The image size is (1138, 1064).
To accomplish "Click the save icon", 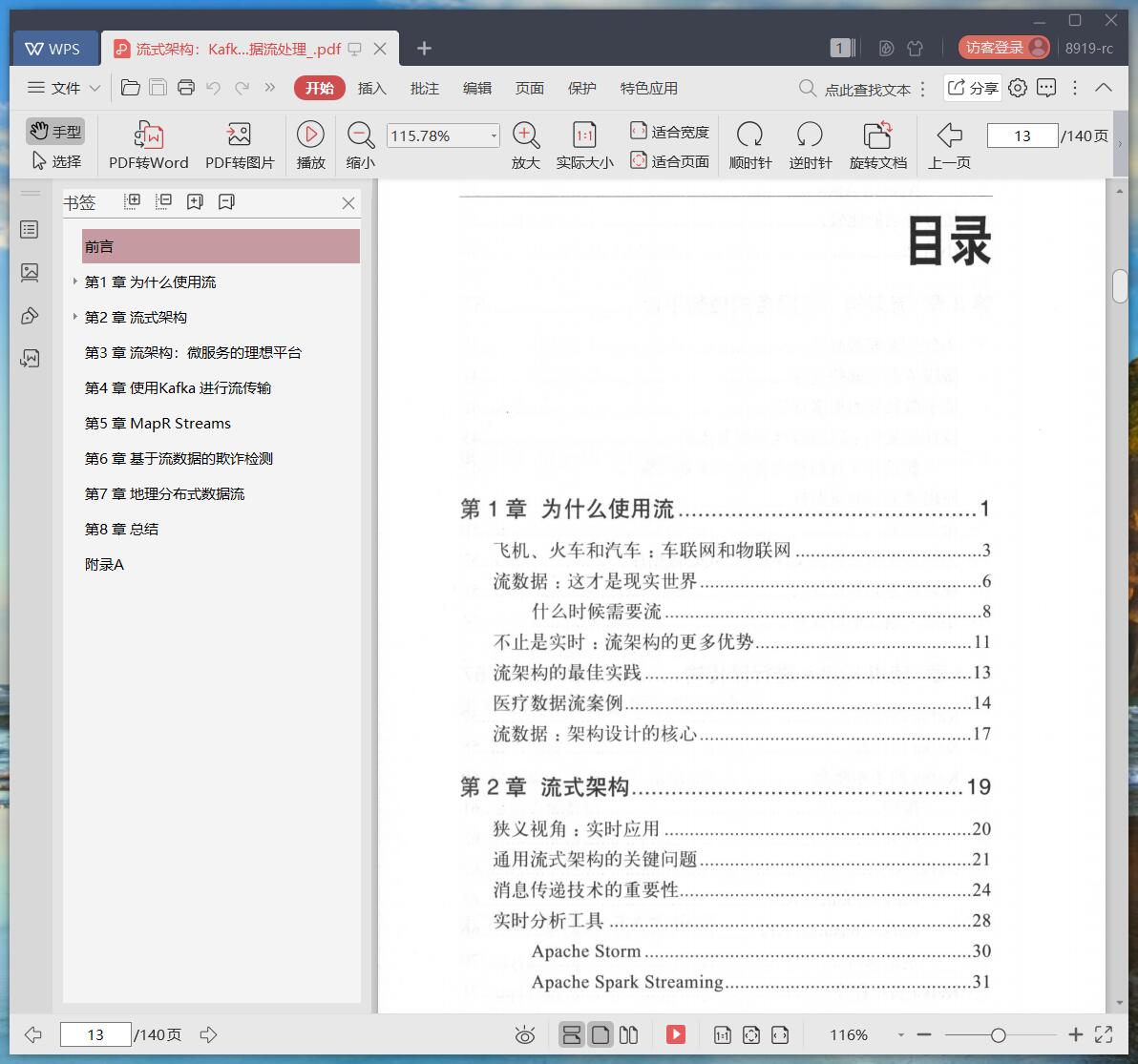I will [x=158, y=88].
